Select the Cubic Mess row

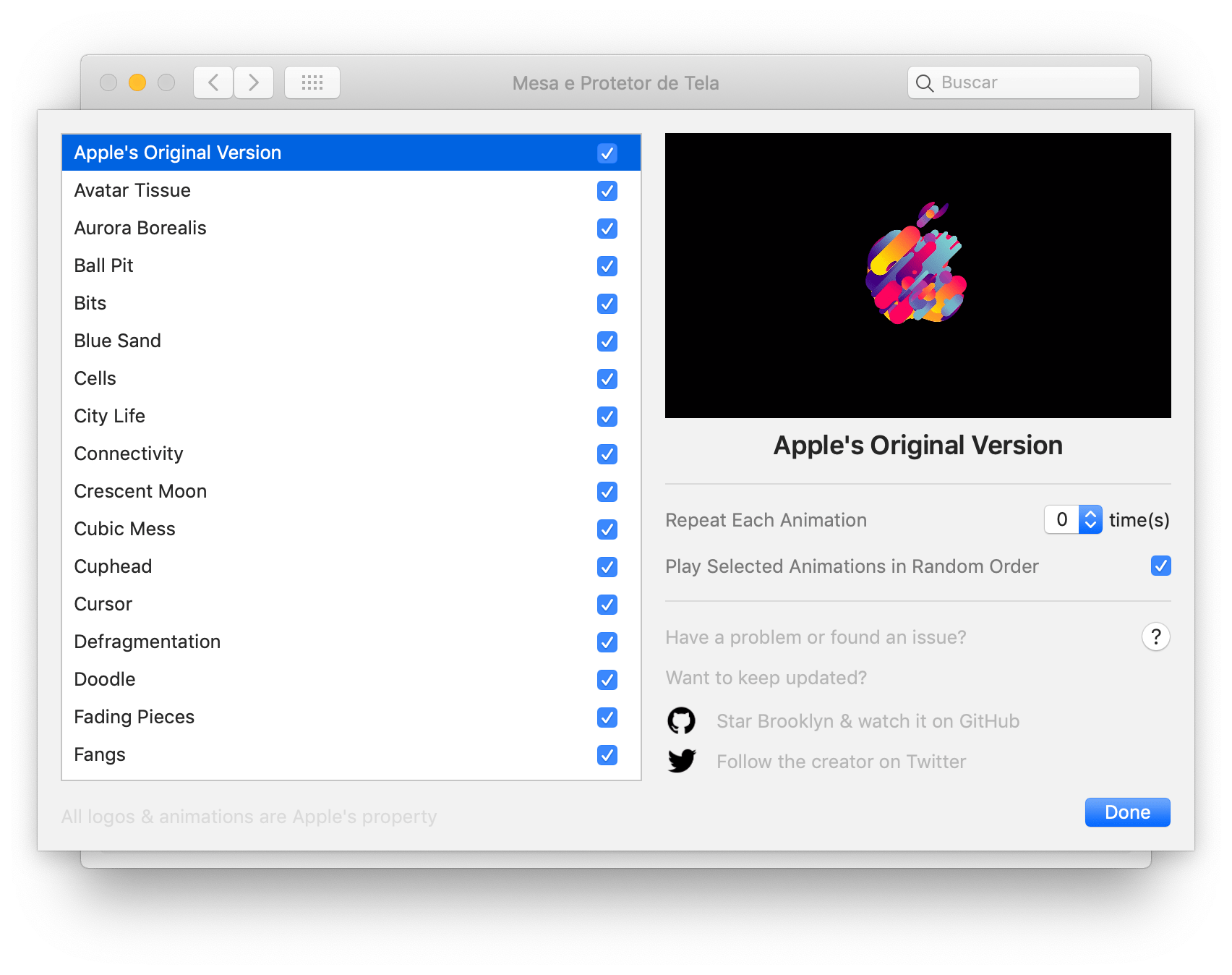[351, 529]
